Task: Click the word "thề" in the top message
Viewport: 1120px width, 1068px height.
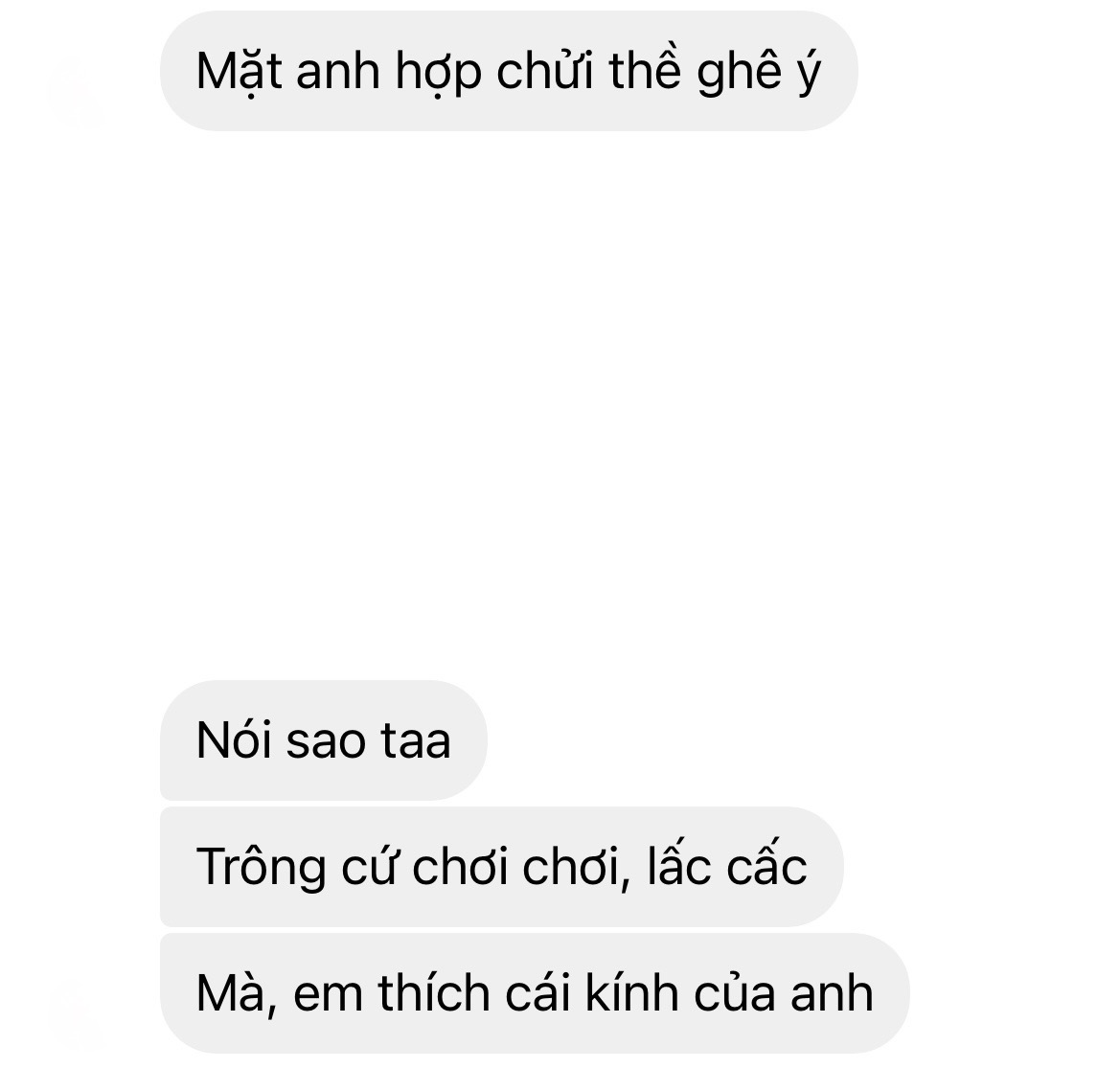Action: [645, 69]
